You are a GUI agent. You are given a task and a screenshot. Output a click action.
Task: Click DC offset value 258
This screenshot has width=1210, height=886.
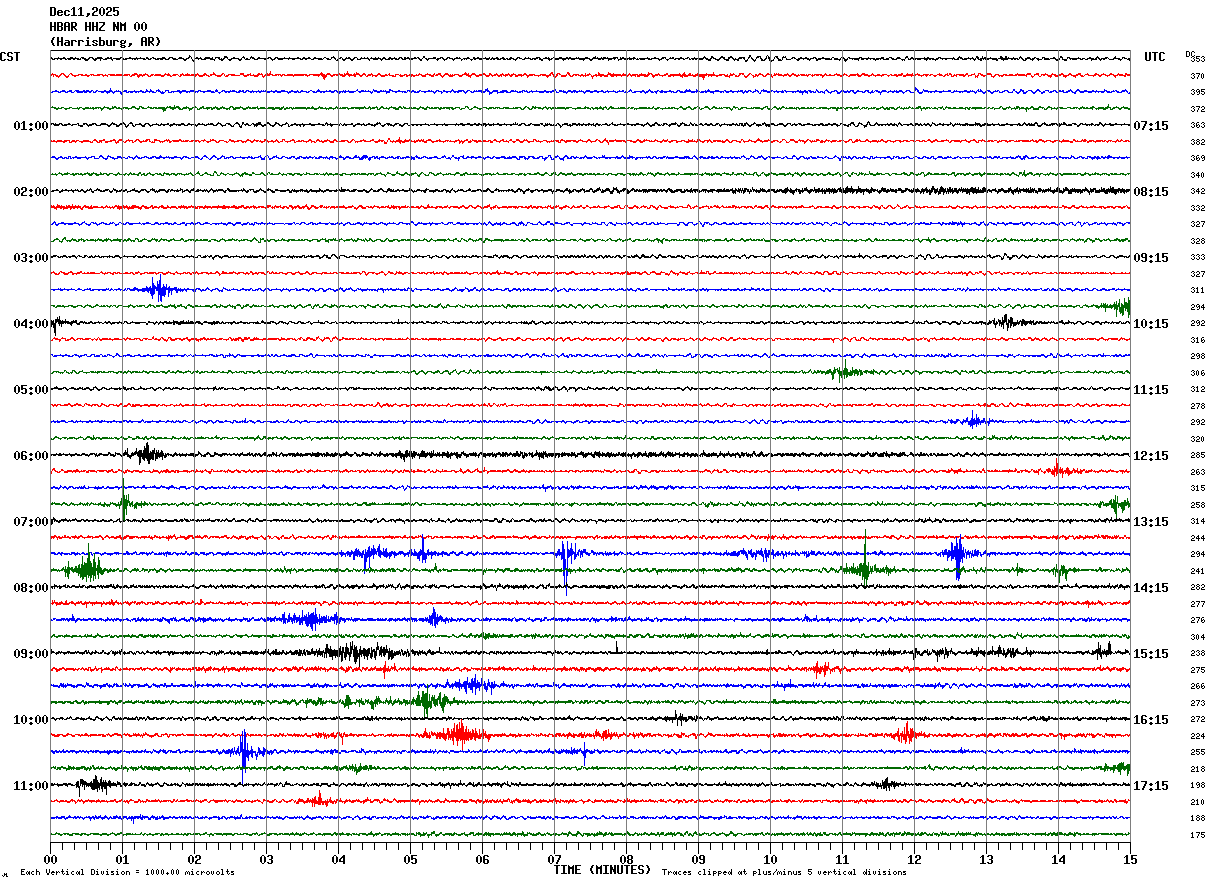tap(1197, 505)
